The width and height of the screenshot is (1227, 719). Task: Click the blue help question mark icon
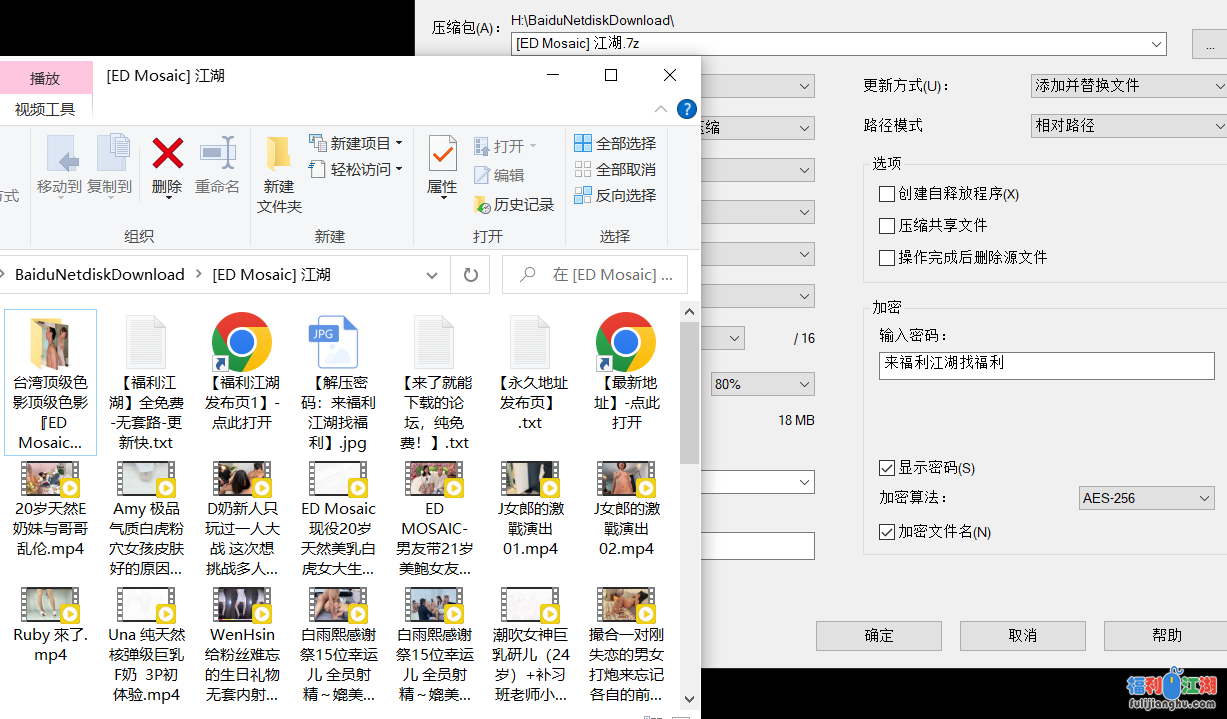tap(686, 109)
